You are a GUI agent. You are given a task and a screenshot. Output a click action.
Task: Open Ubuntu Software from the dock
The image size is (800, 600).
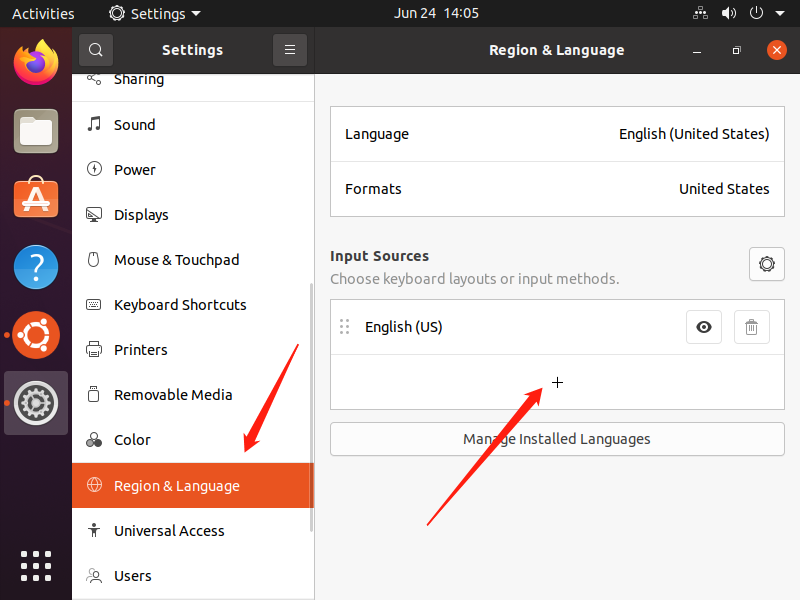[x=36, y=198]
